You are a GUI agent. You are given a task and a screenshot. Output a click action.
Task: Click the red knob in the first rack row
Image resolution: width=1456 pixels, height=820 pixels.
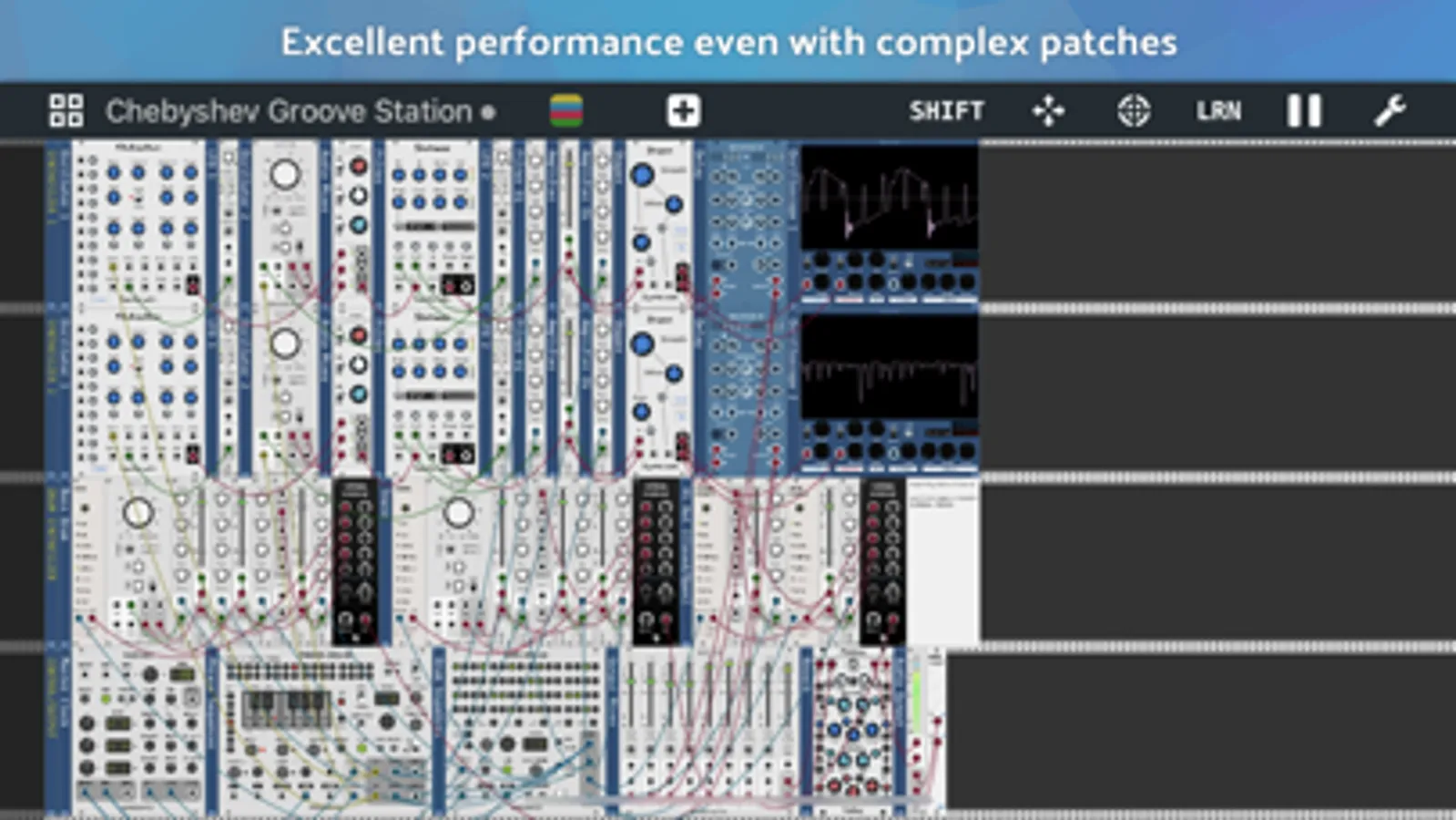click(x=359, y=167)
